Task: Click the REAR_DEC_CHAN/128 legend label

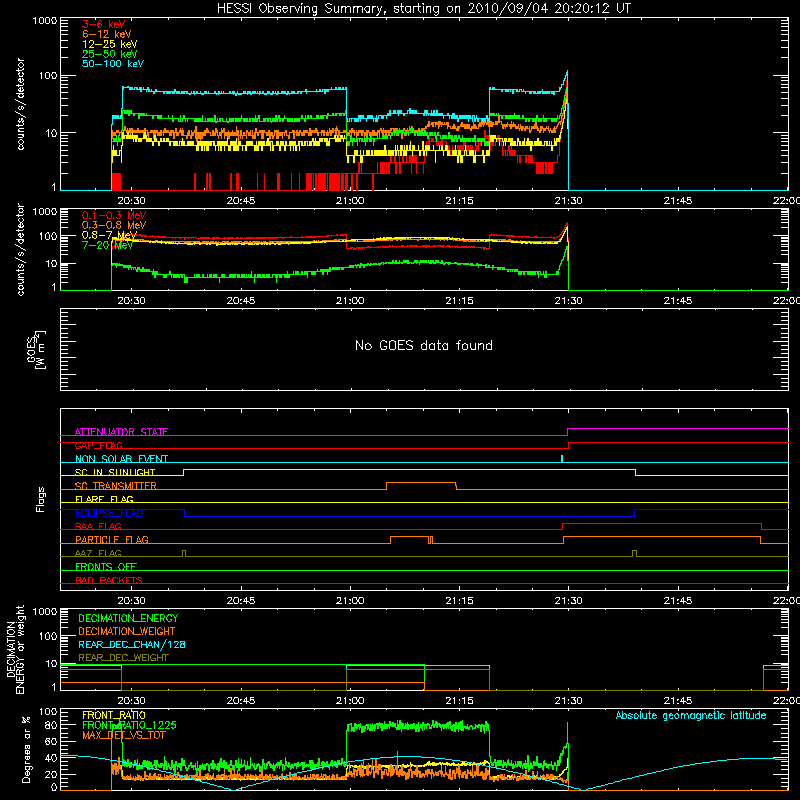Action: click(x=132, y=644)
